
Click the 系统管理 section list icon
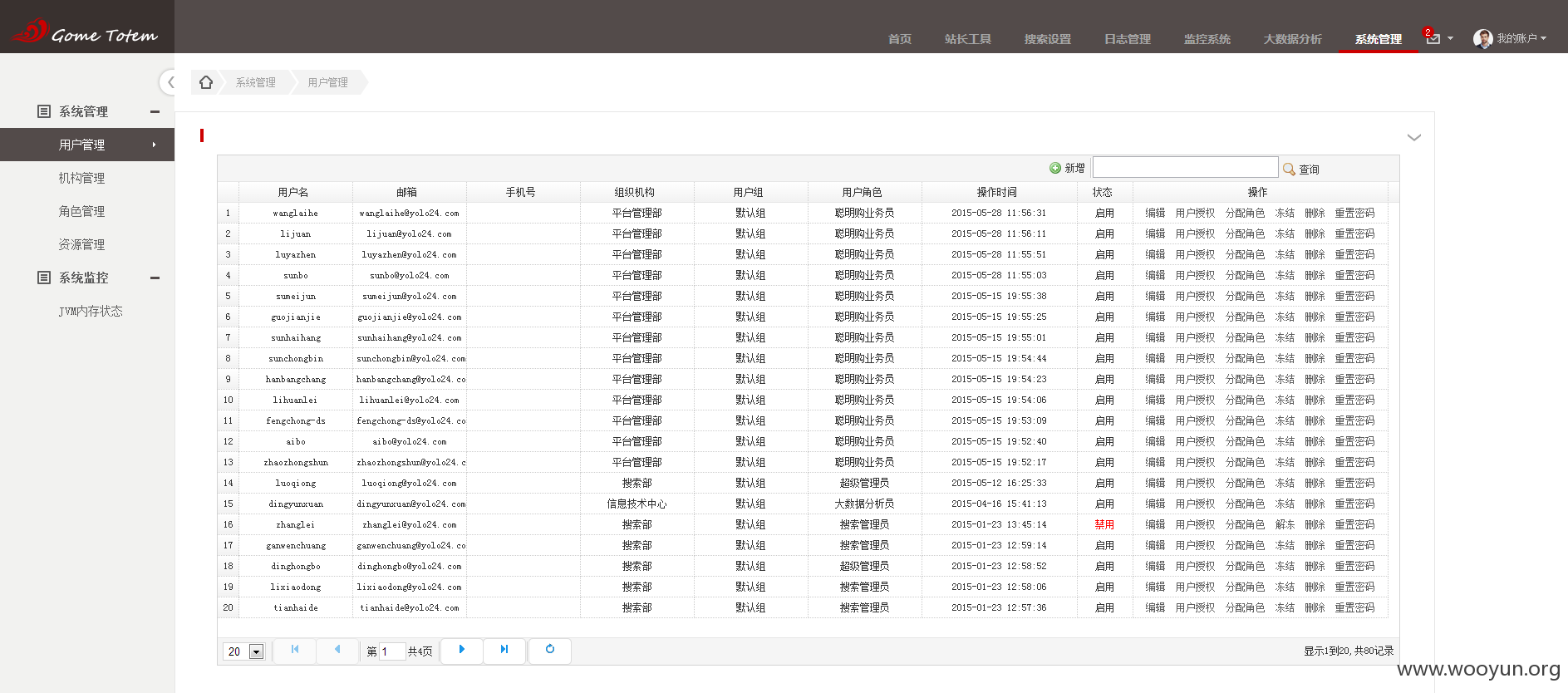tap(44, 111)
